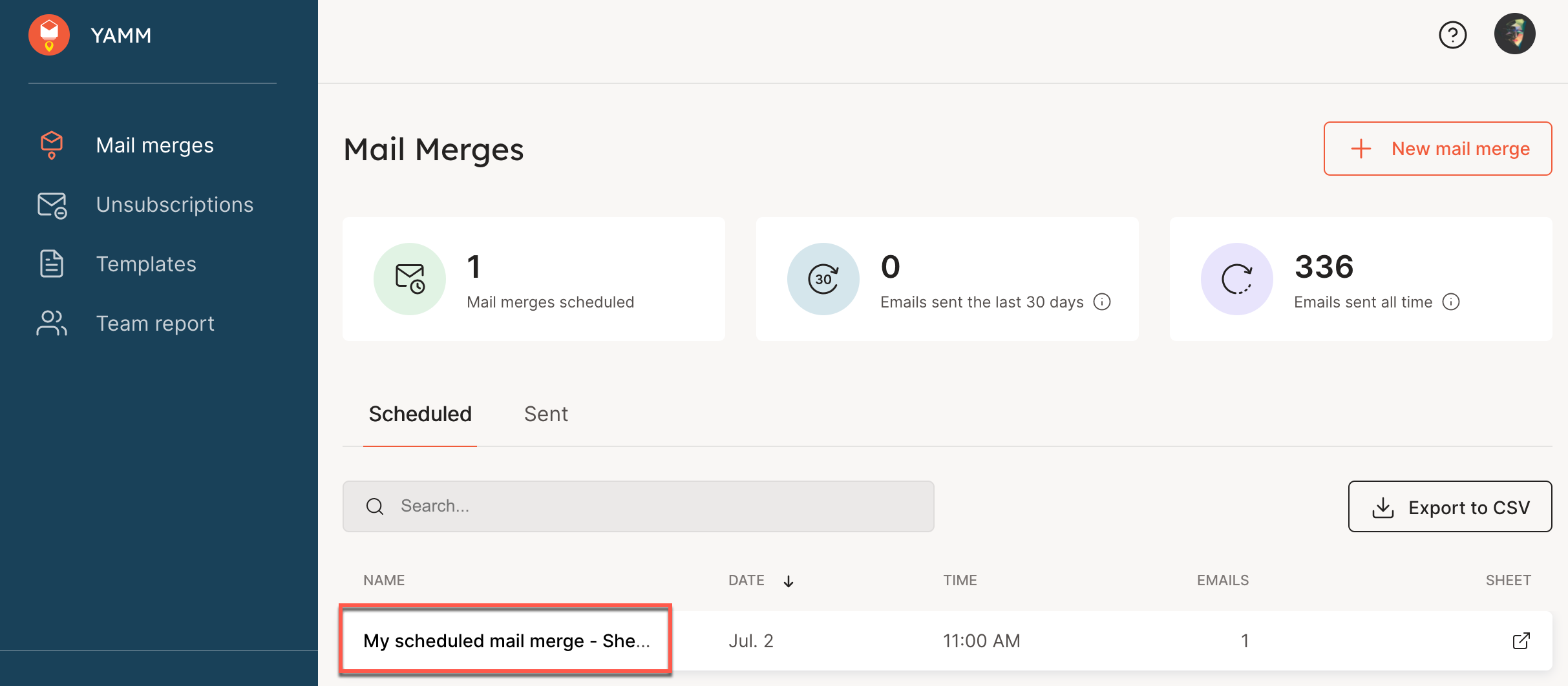Select the Scheduled tab
The image size is (1568, 686).
(420, 414)
